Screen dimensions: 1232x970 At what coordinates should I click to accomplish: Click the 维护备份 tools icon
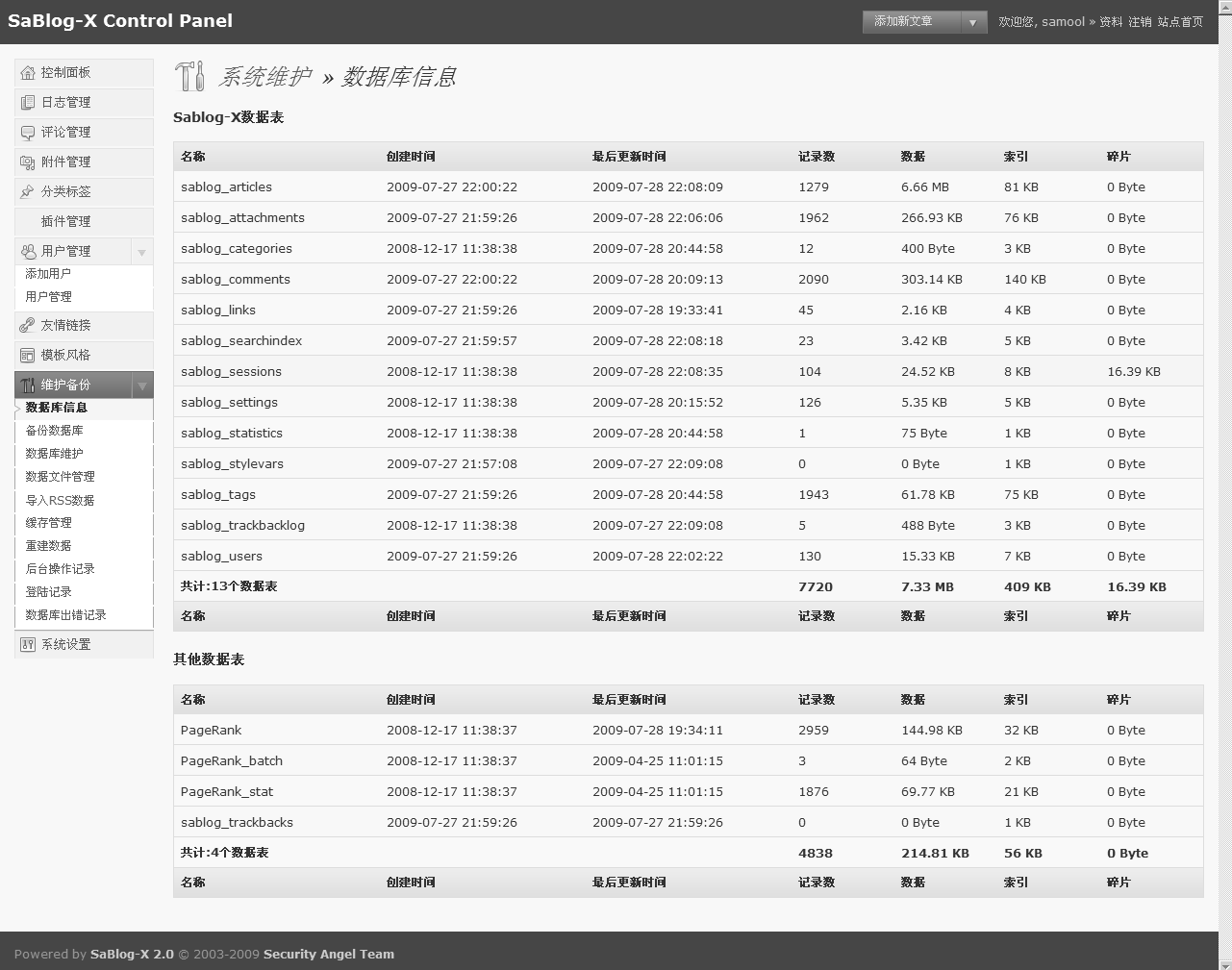point(28,386)
